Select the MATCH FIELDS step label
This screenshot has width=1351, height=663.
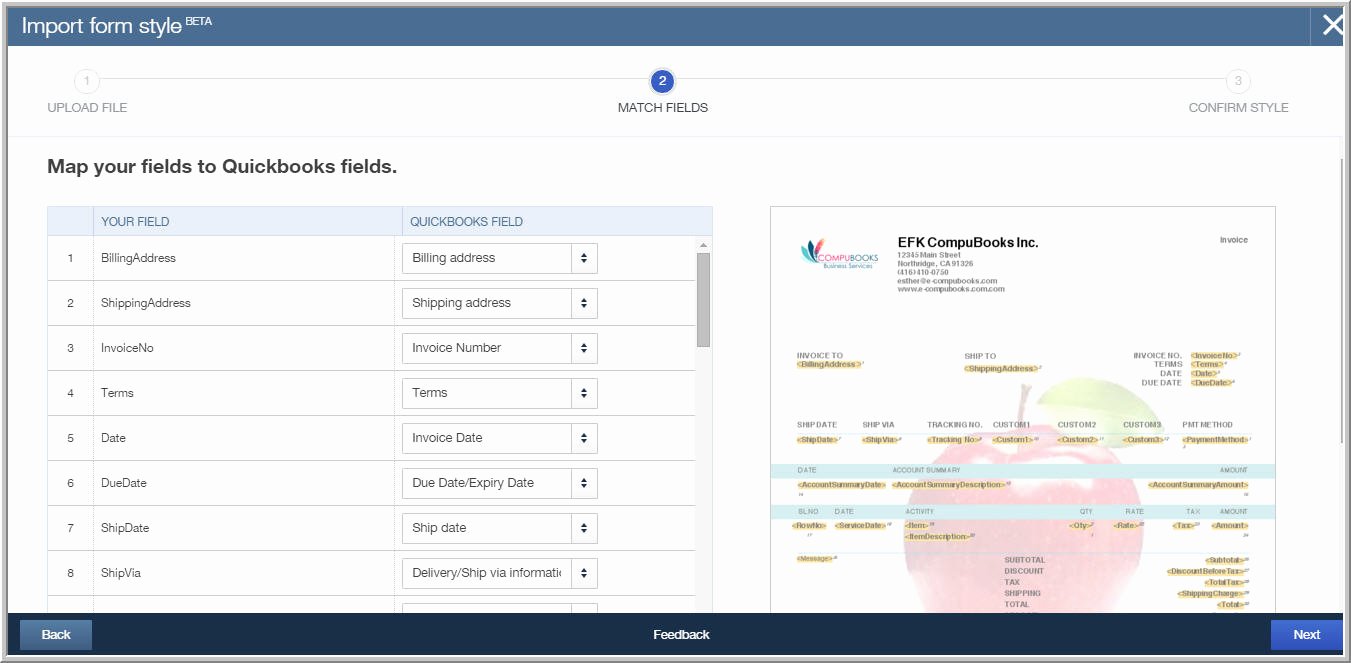[663, 107]
